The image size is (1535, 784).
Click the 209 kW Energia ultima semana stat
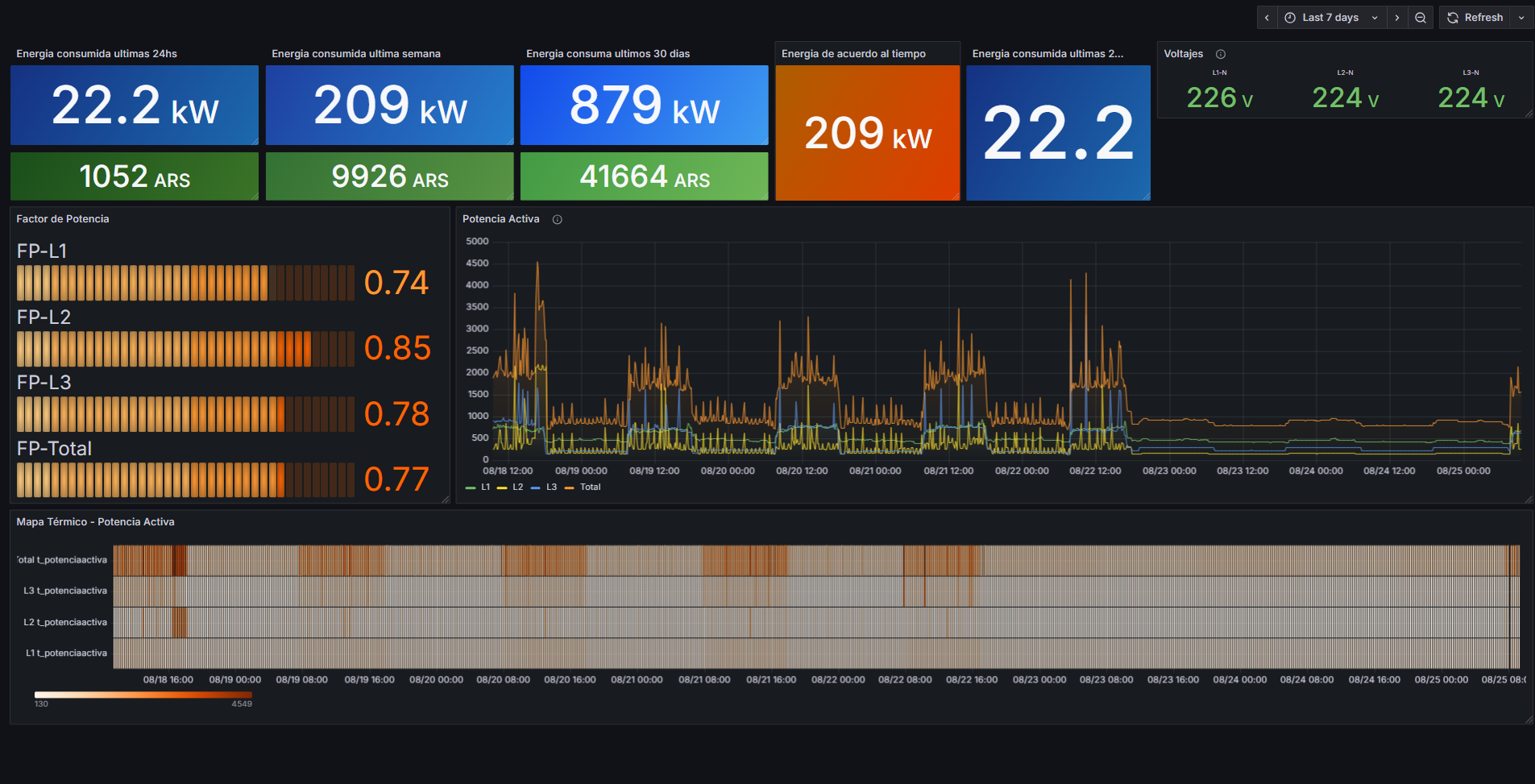390,106
